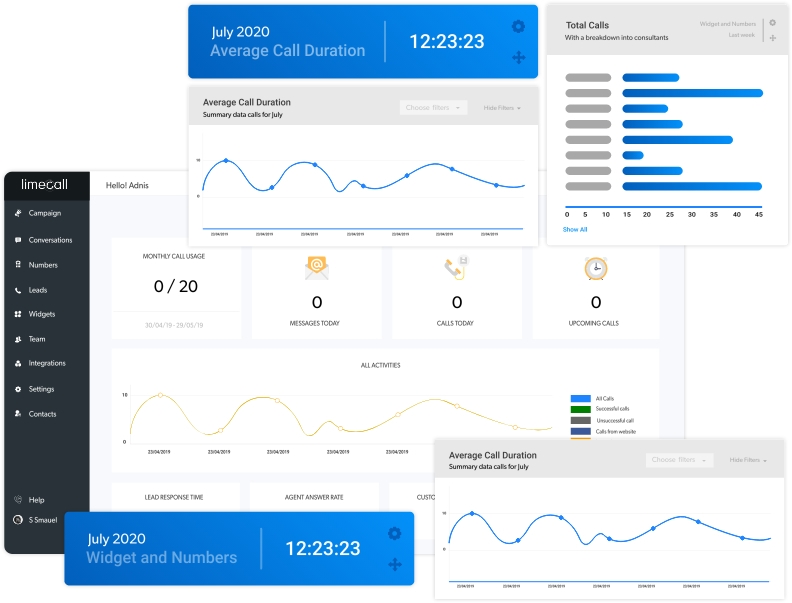
Task: Click Help link in sidebar
Action: pos(36,500)
